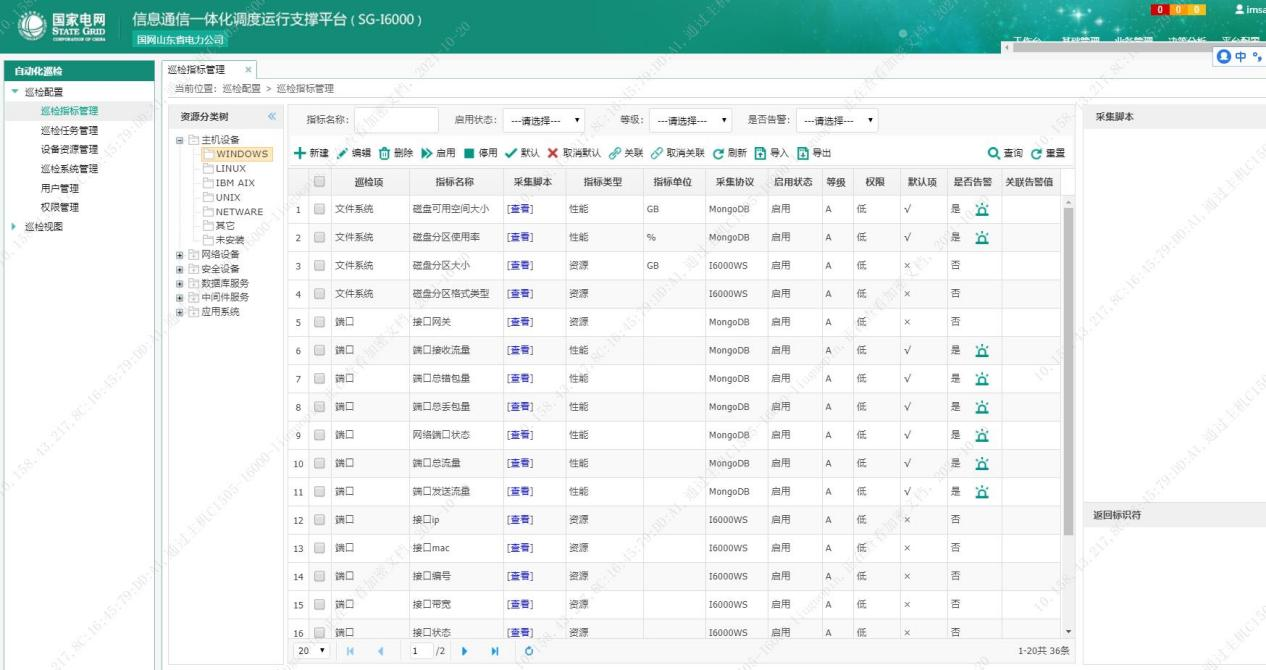The height and width of the screenshot is (670, 1266).
Task: Click the 导出 (Export) icon
Action: point(802,153)
